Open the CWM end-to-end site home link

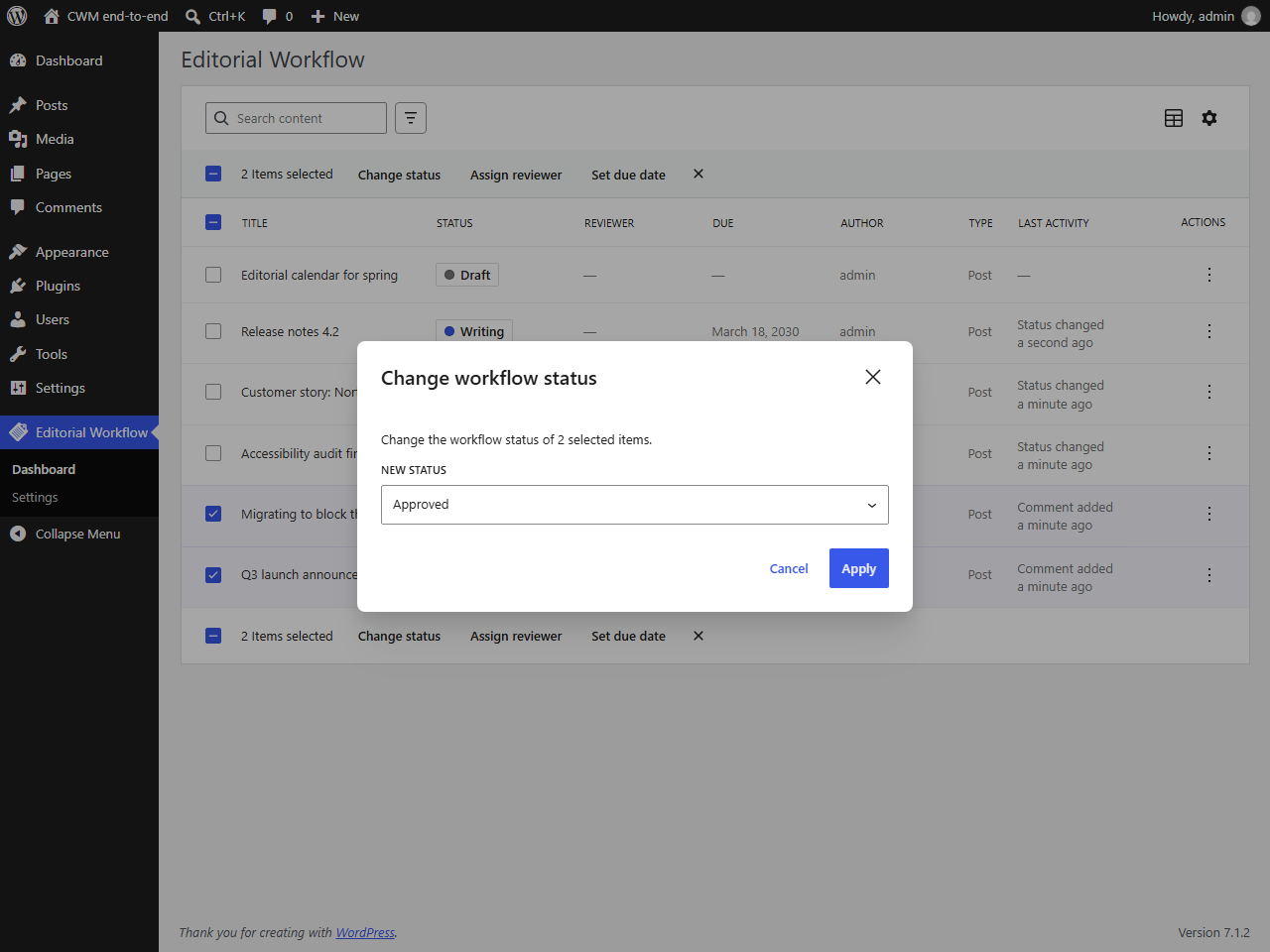tap(106, 16)
